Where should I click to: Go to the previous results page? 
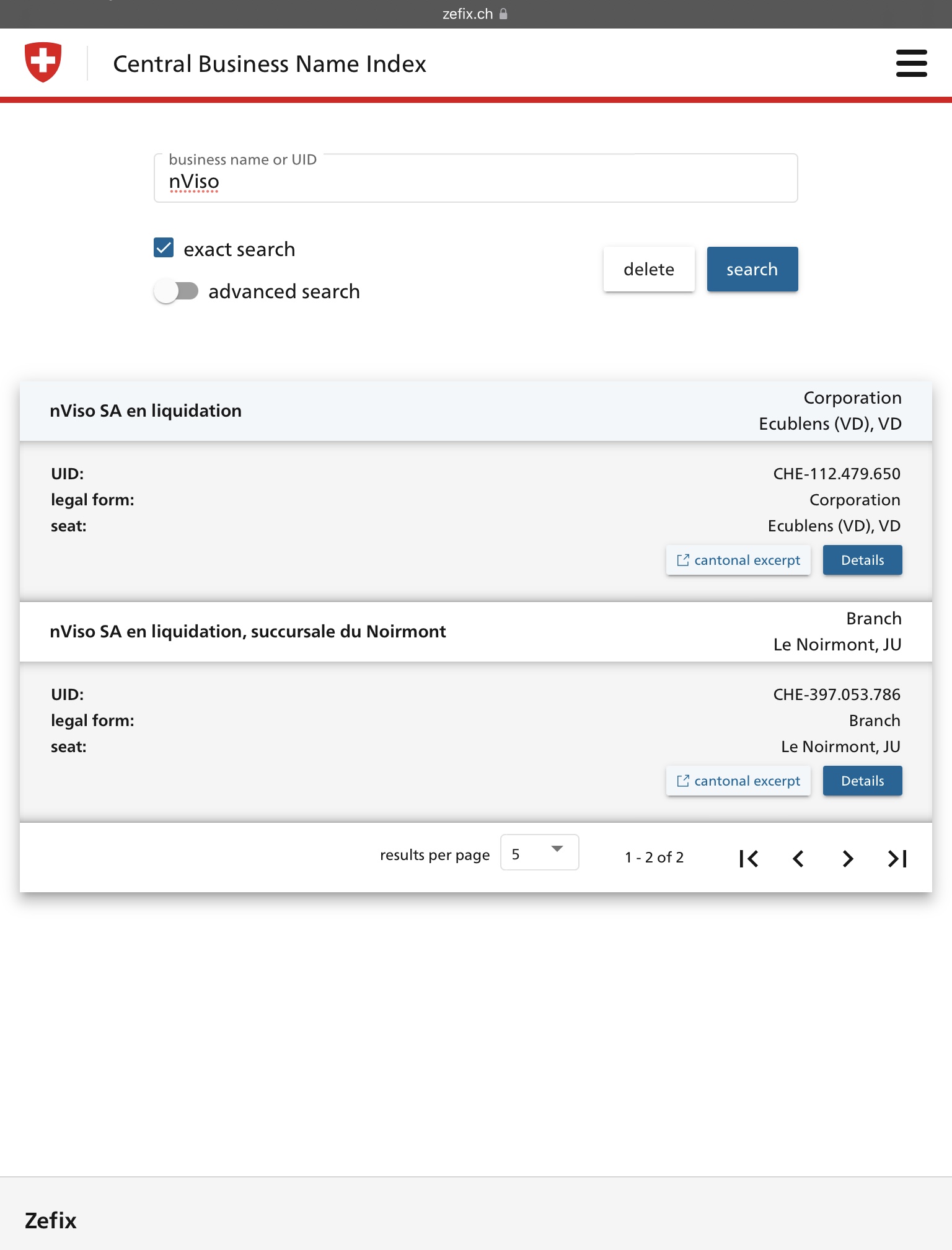pyautogui.click(x=798, y=858)
